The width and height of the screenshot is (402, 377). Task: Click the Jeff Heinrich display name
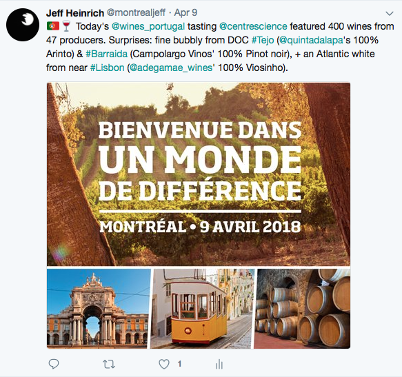(x=75, y=13)
